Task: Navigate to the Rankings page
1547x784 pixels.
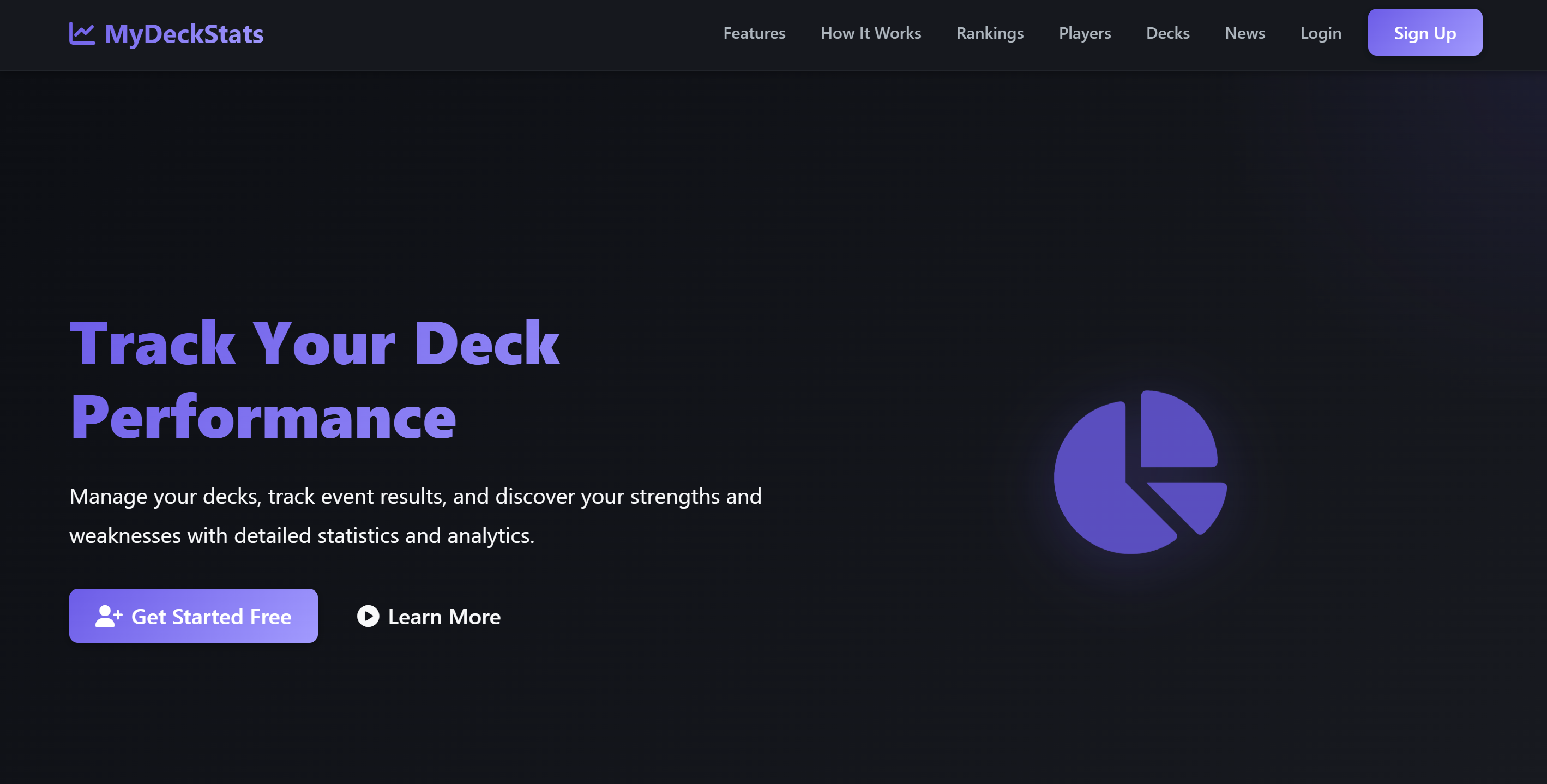Action: click(990, 33)
